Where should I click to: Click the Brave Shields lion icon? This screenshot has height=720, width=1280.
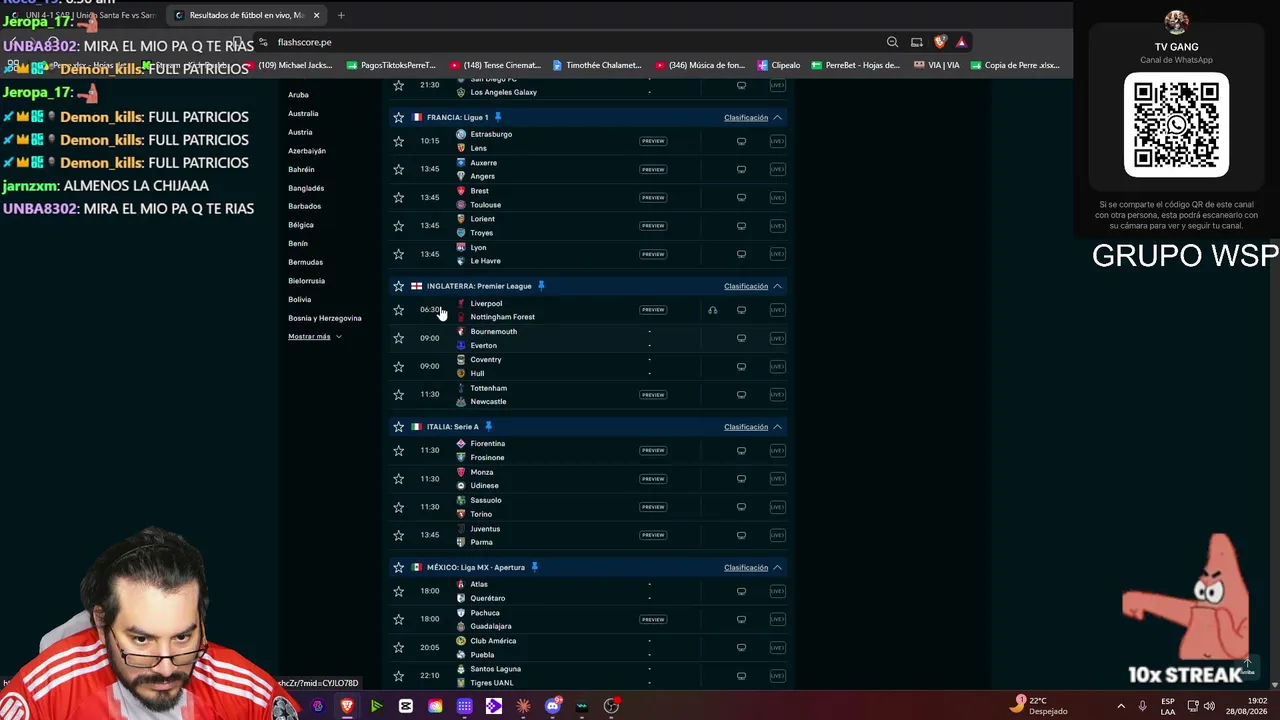click(x=940, y=42)
